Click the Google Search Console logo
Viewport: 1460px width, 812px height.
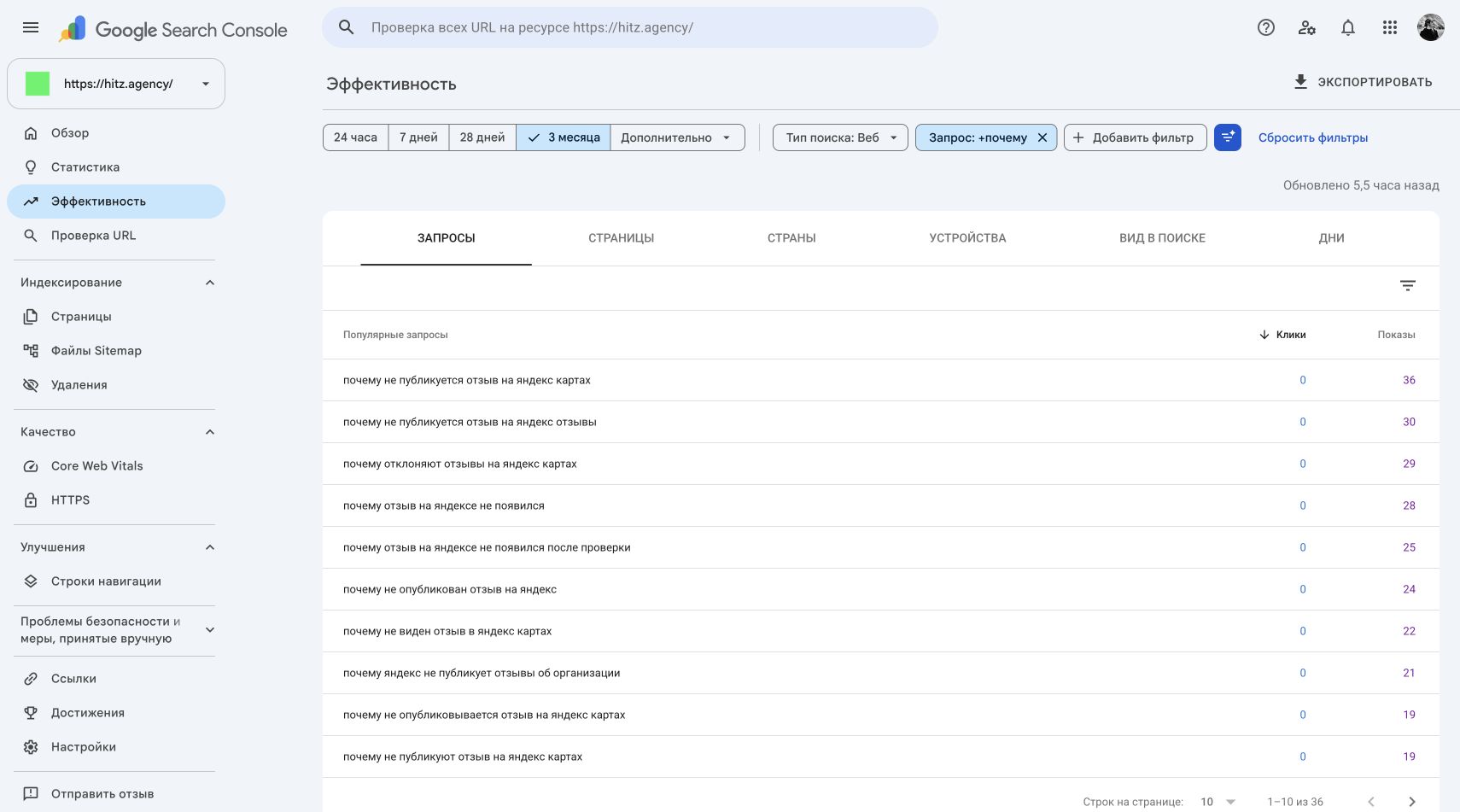click(173, 29)
